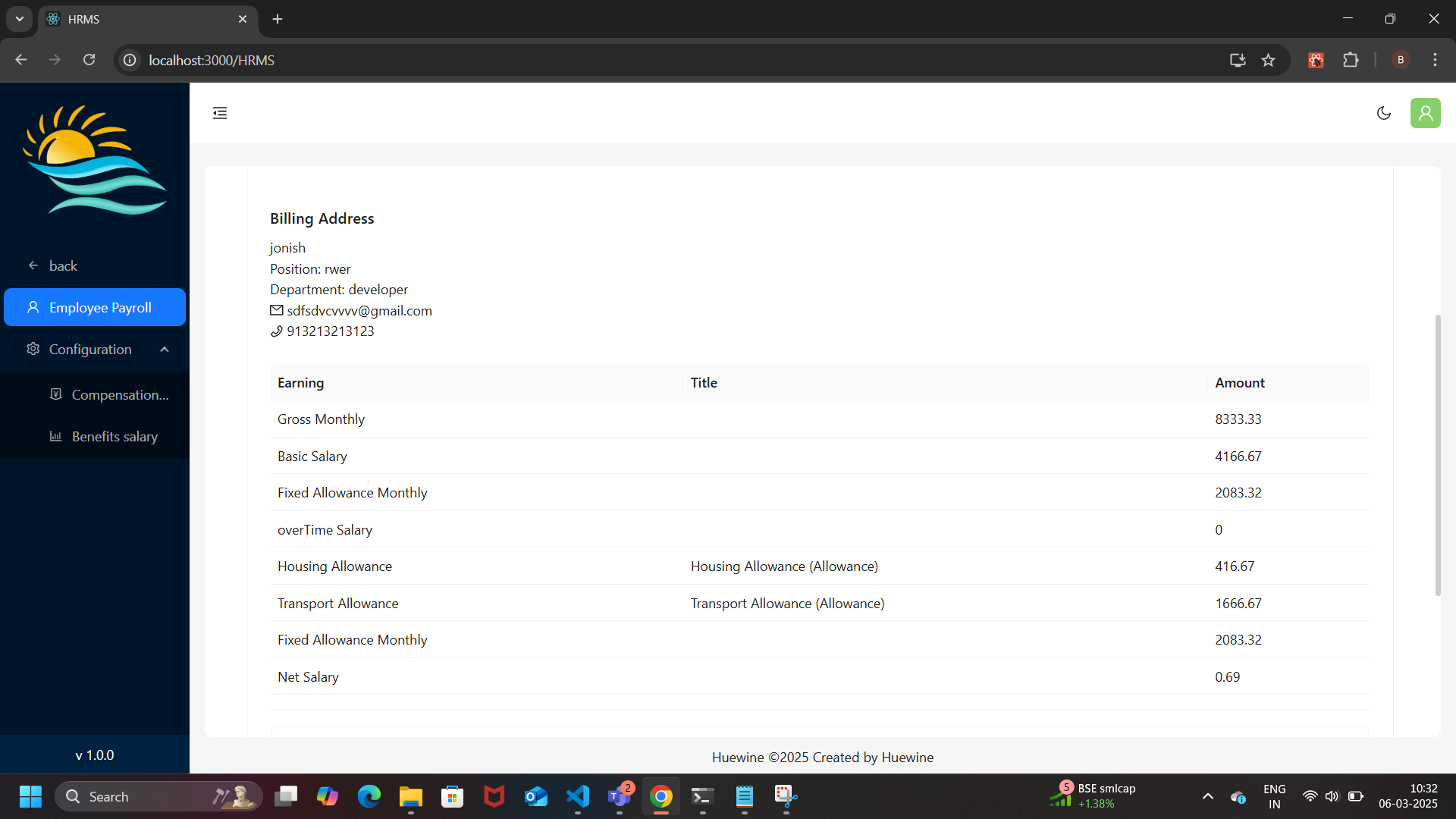
Task: Open the Chrome profile B avatar
Action: [x=1401, y=60]
